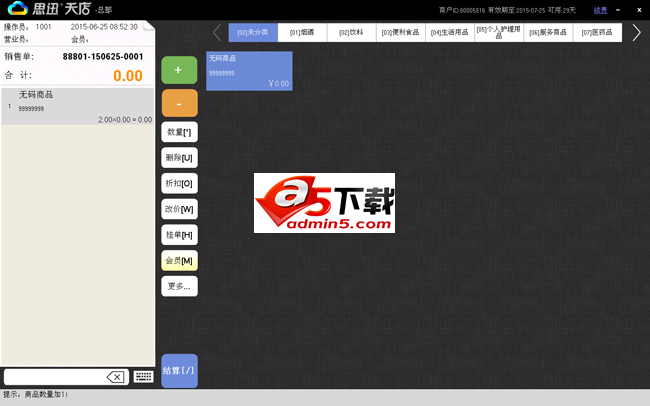The width and height of the screenshot is (650, 406).
Task: Go to next category page arrow
Action: tap(636, 32)
